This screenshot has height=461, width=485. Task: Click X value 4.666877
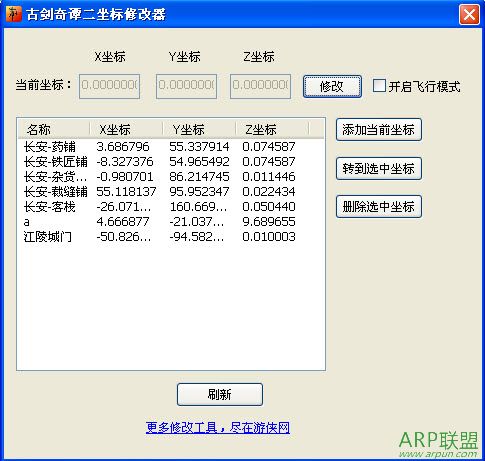[123, 222]
